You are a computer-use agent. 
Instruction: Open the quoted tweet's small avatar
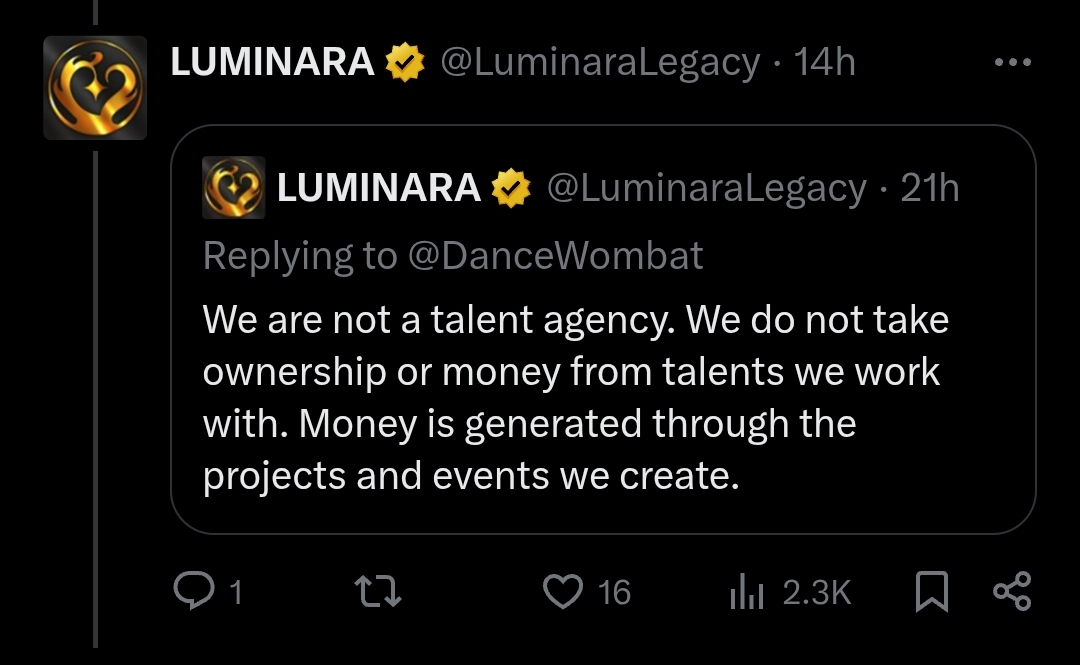234,188
